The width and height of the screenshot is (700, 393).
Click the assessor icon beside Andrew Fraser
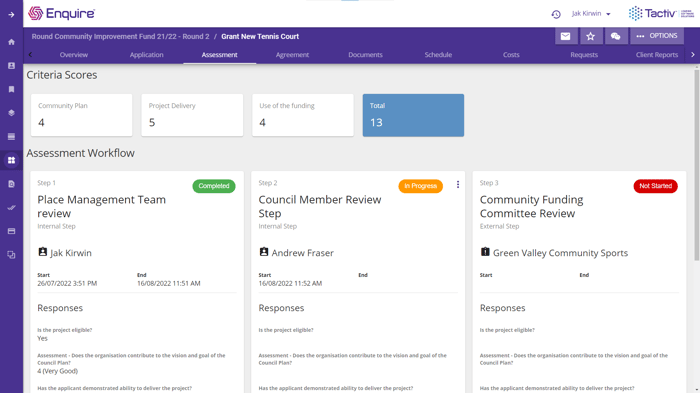(x=264, y=252)
